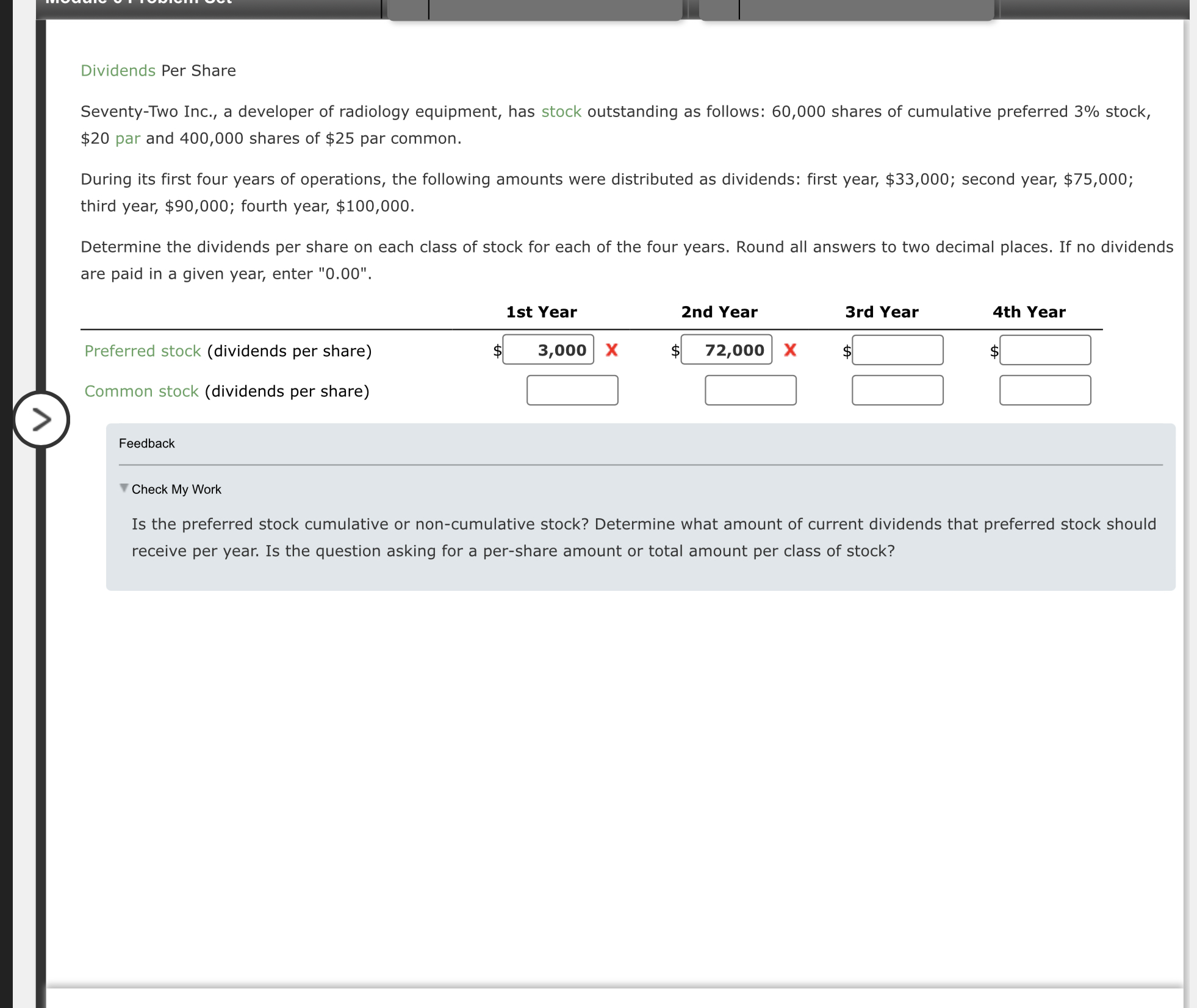Click the common stock 2nd Year input field

750,390
